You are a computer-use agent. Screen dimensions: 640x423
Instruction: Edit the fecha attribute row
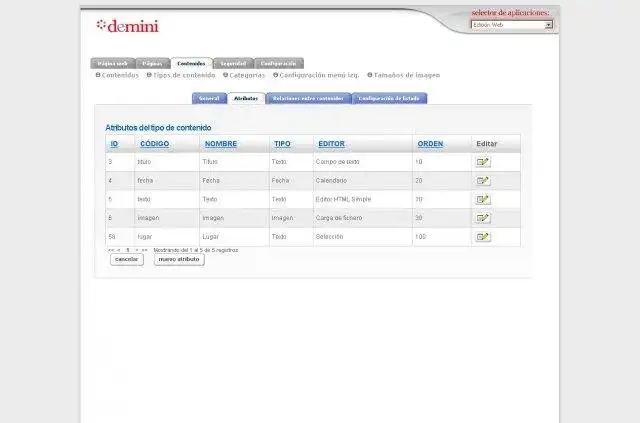pyautogui.click(x=483, y=180)
